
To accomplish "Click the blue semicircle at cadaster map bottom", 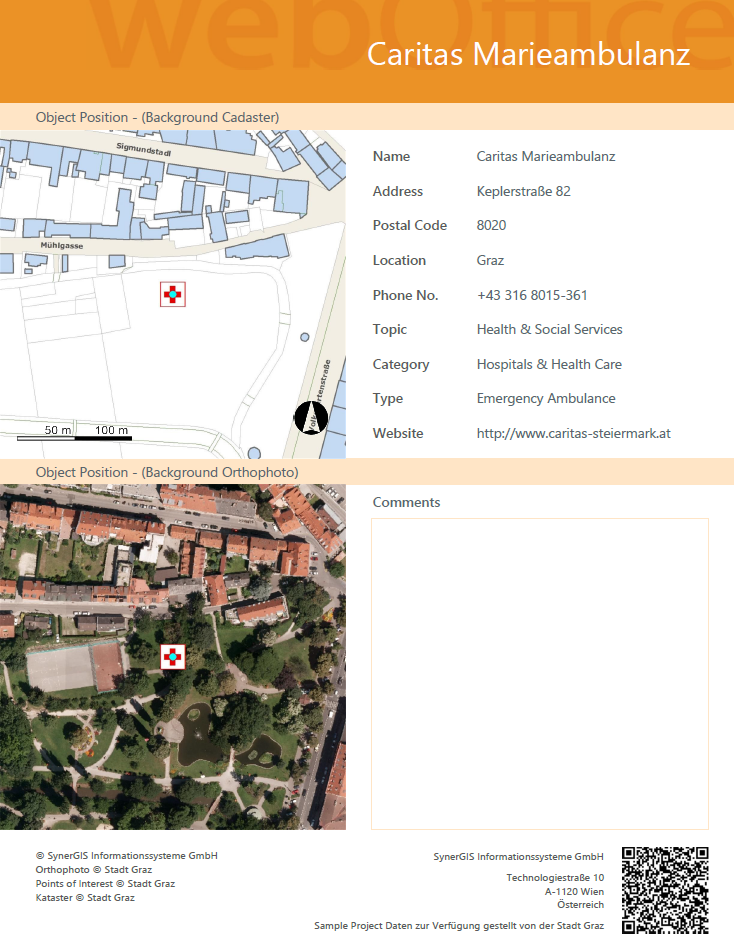I will click(x=254, y=453).
